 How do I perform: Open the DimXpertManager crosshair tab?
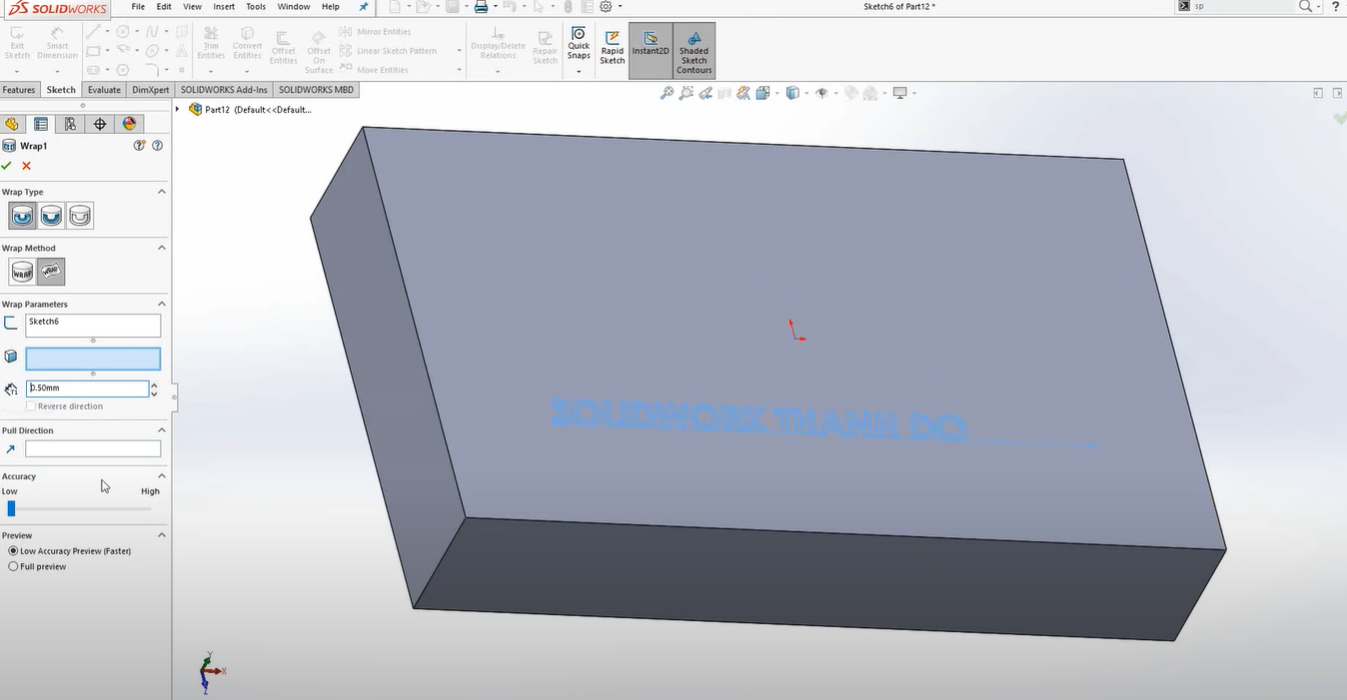[100, 124]
